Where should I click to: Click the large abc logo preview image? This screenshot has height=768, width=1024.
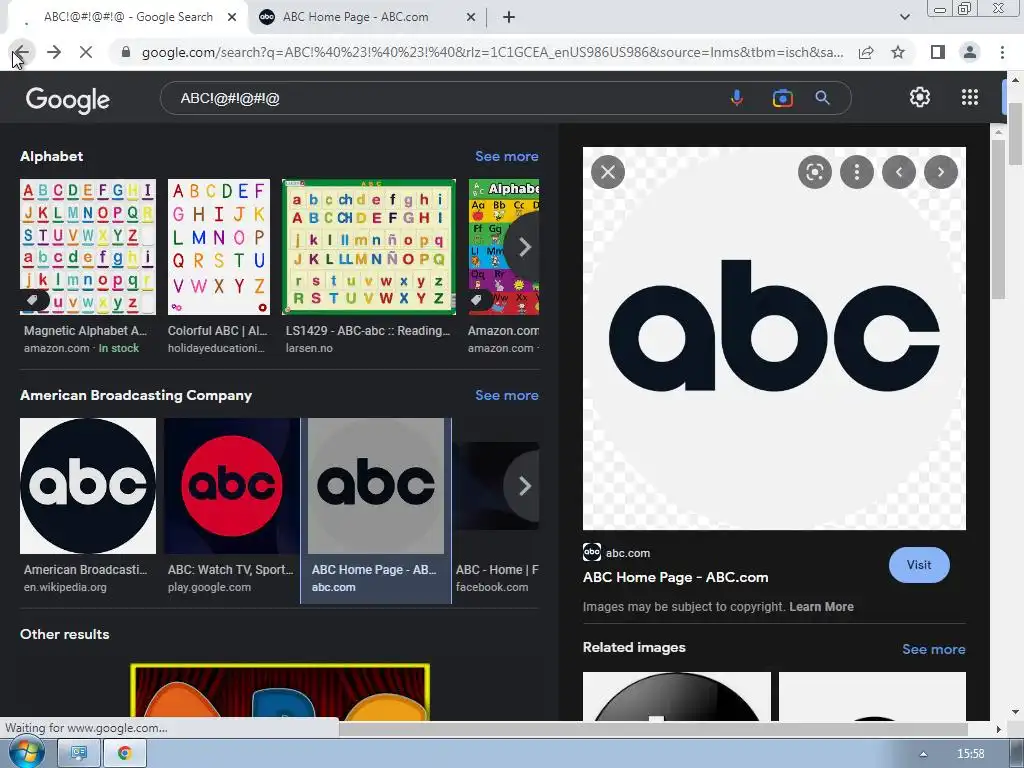click(774, 338)
